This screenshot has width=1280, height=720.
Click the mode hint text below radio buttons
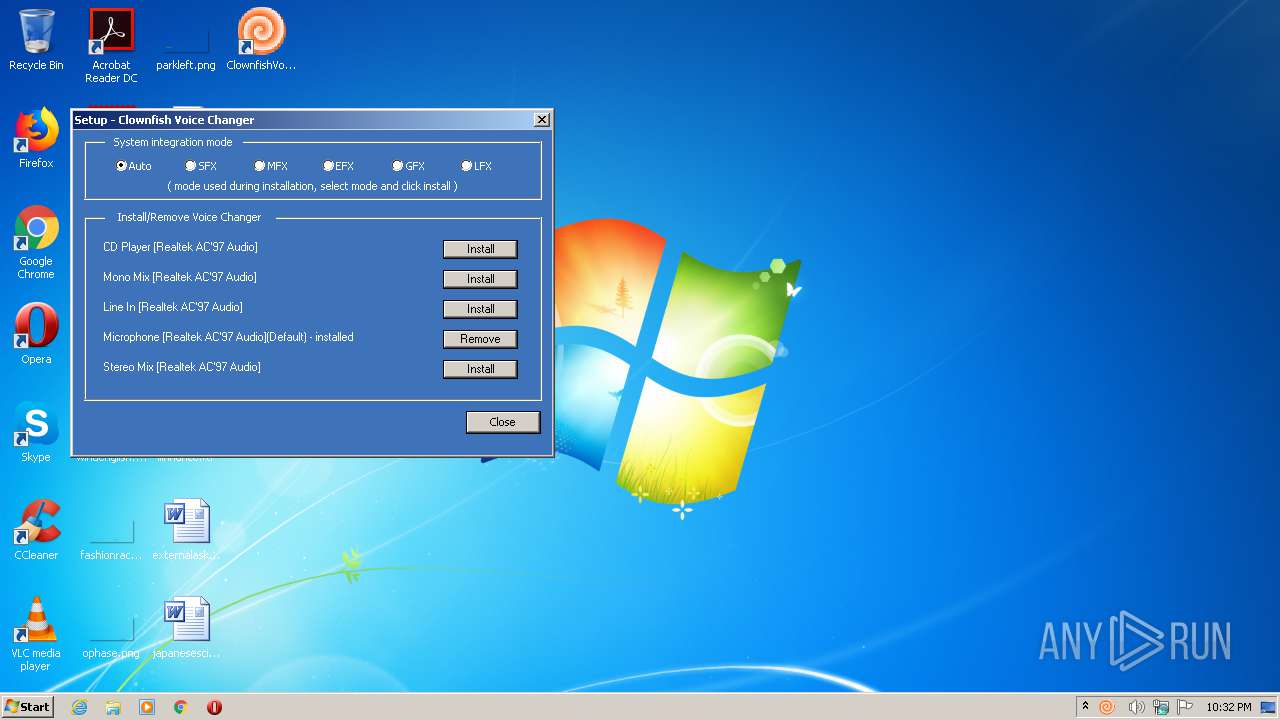pyautogui.click(x=312, y=186)
